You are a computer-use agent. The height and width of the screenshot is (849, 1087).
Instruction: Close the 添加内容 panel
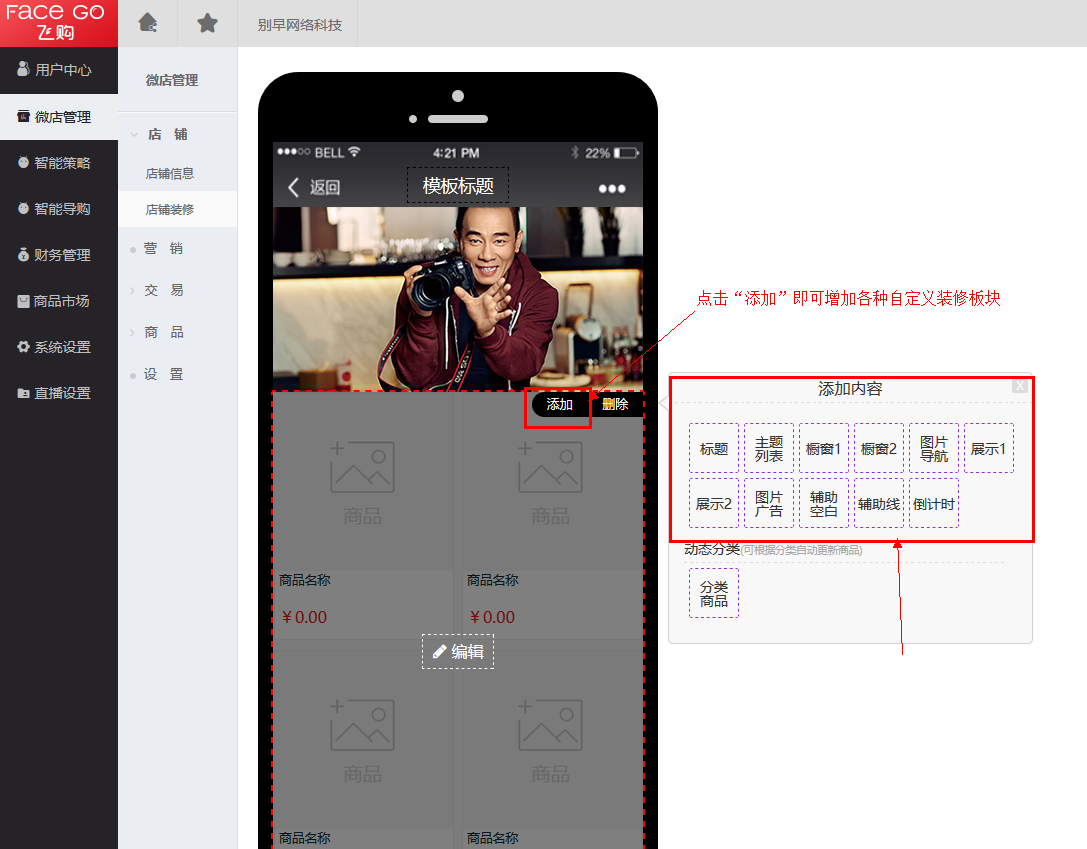[x=1019, y=386]
